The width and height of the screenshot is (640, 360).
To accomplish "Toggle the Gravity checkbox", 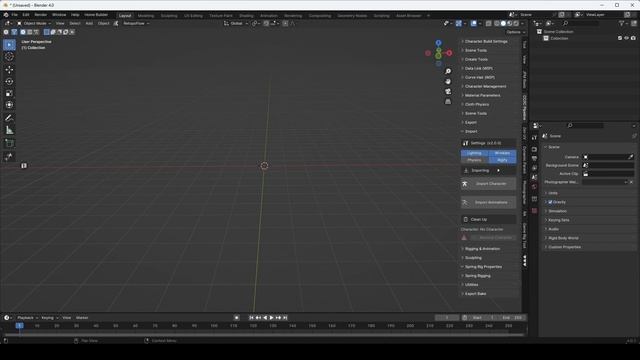I will [550, 202].
